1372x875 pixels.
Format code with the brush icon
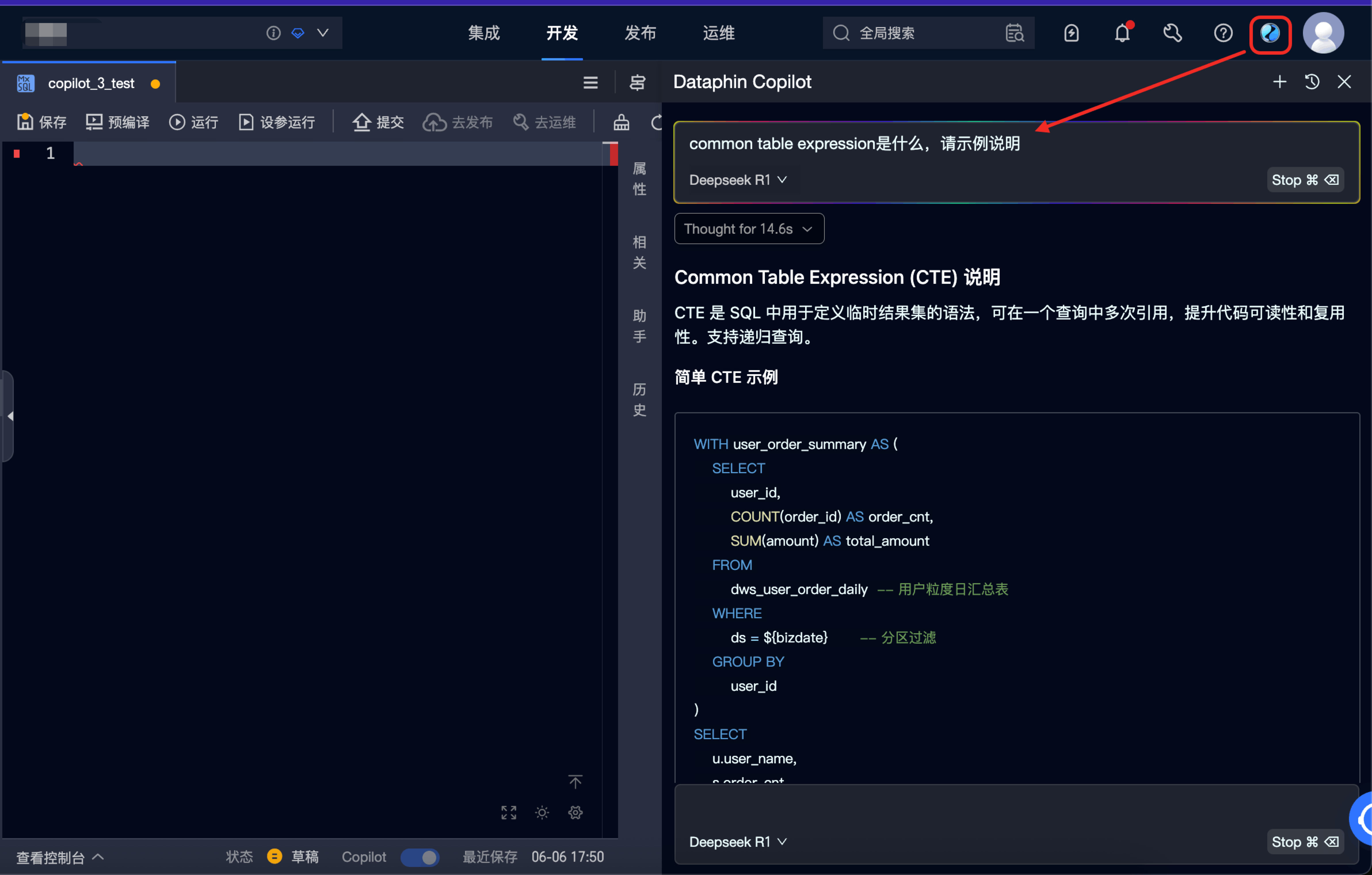[621, 122]
